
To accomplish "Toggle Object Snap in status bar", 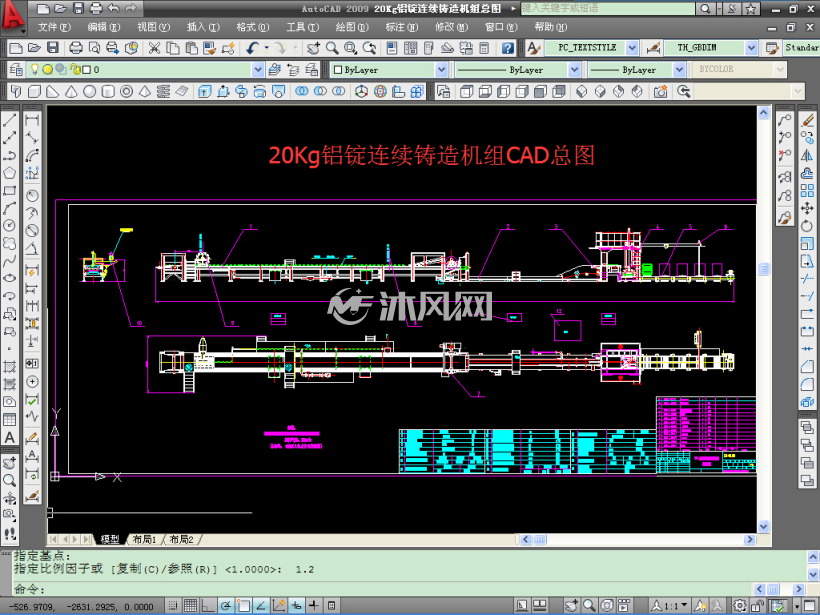I will click(244, 606).
